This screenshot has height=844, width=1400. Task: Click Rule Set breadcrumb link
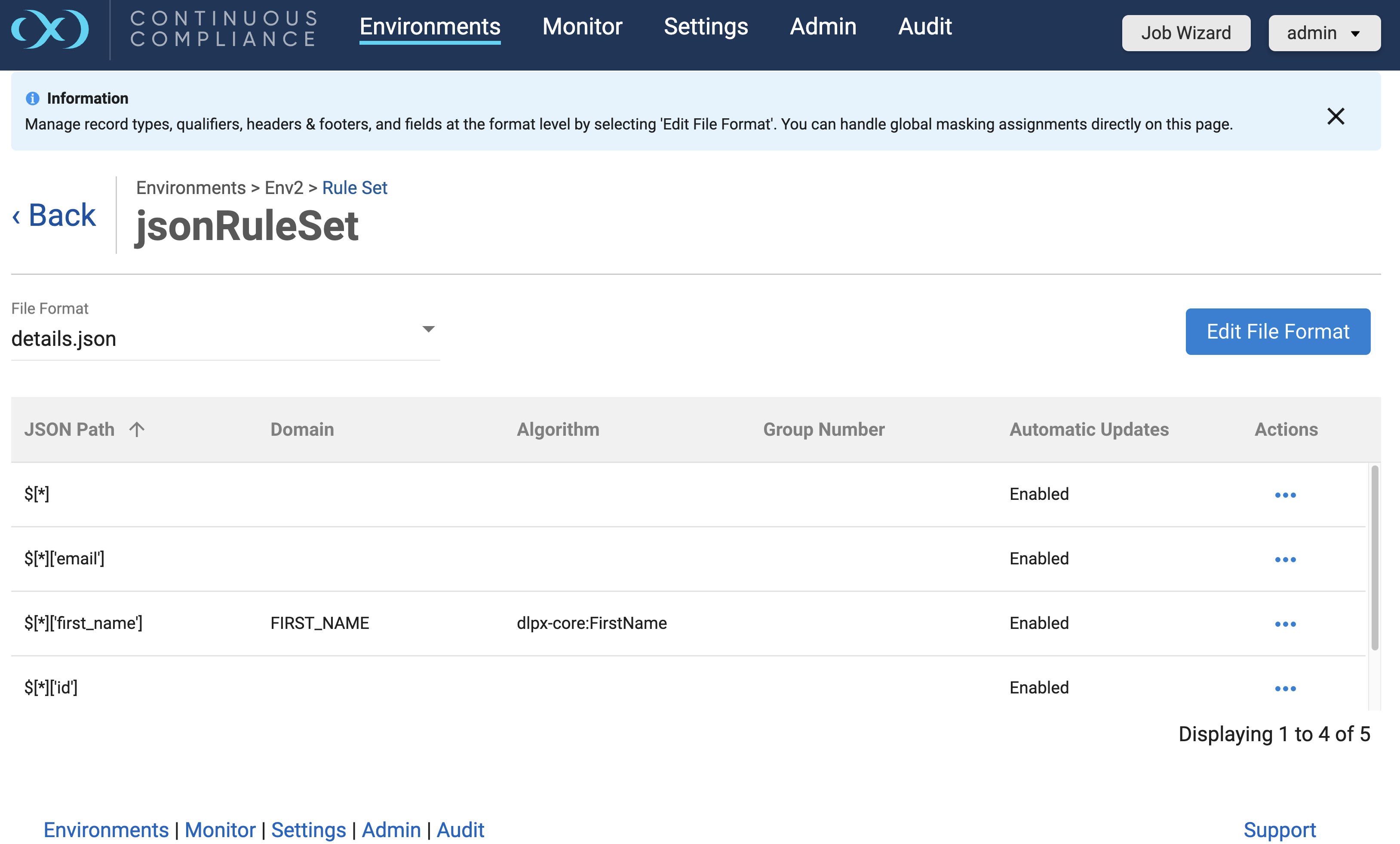[x=355, y=188]
